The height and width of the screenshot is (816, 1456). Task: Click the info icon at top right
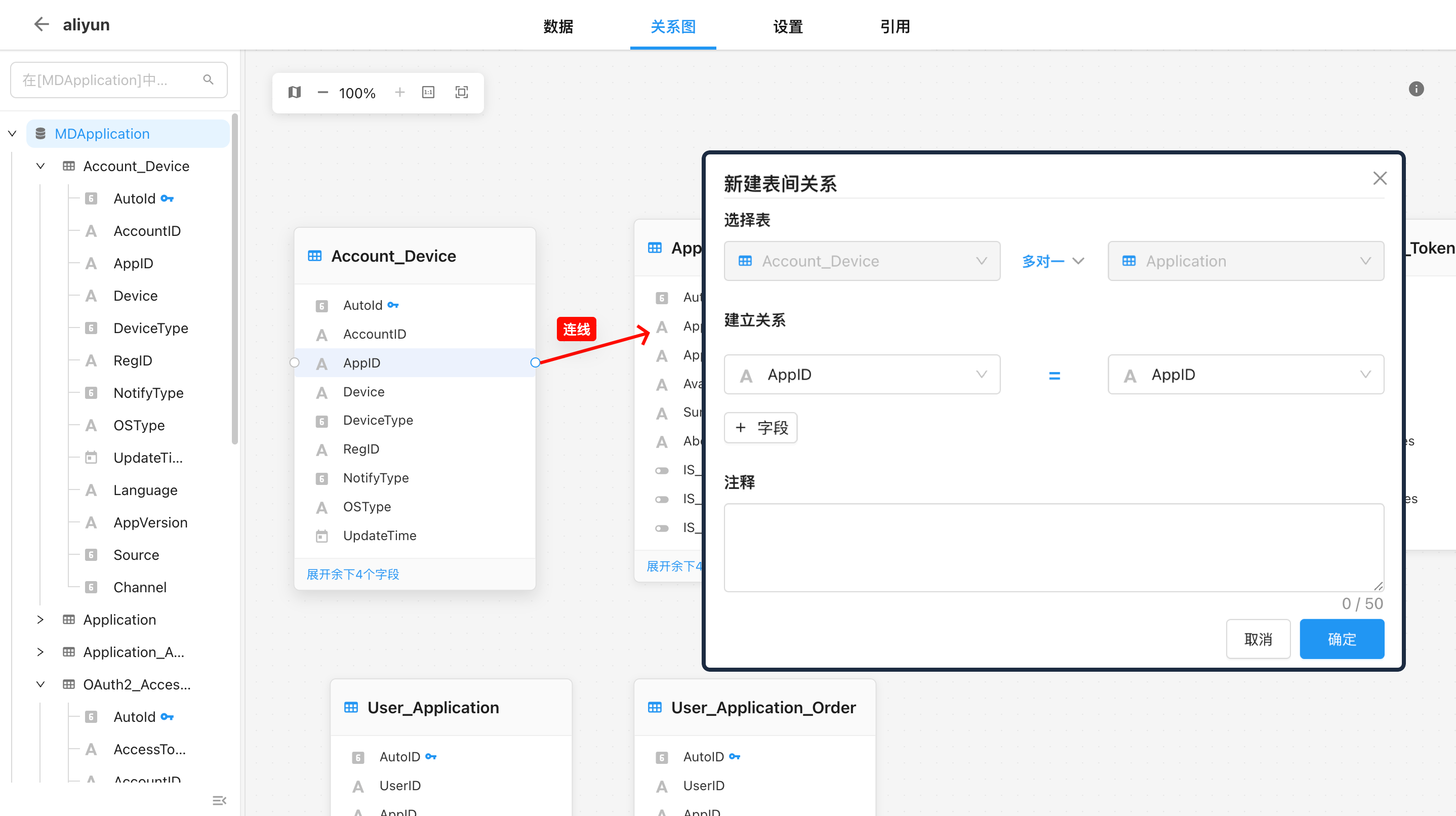[1416, 89]
